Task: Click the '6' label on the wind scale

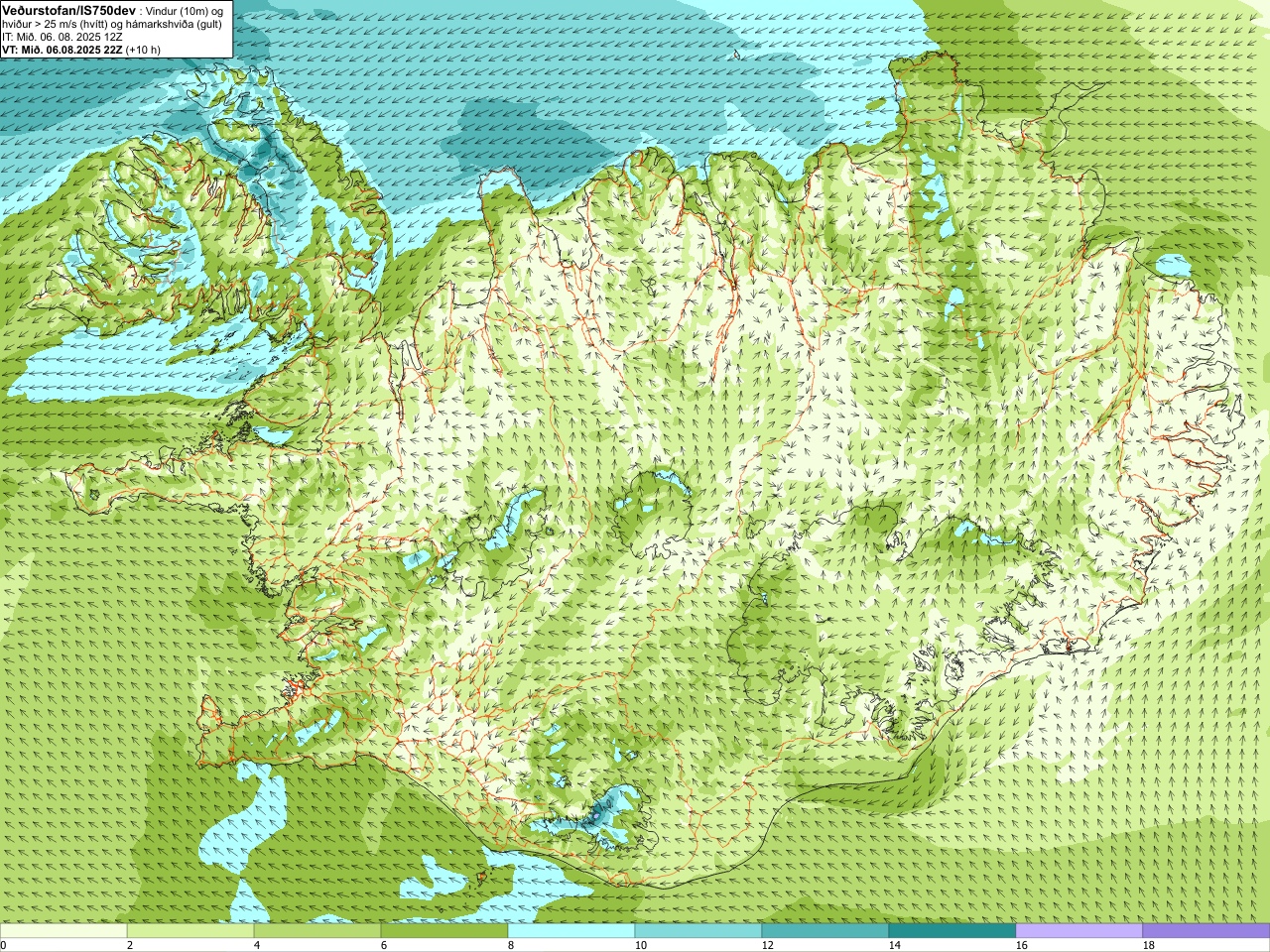Action: click(384, 945)
